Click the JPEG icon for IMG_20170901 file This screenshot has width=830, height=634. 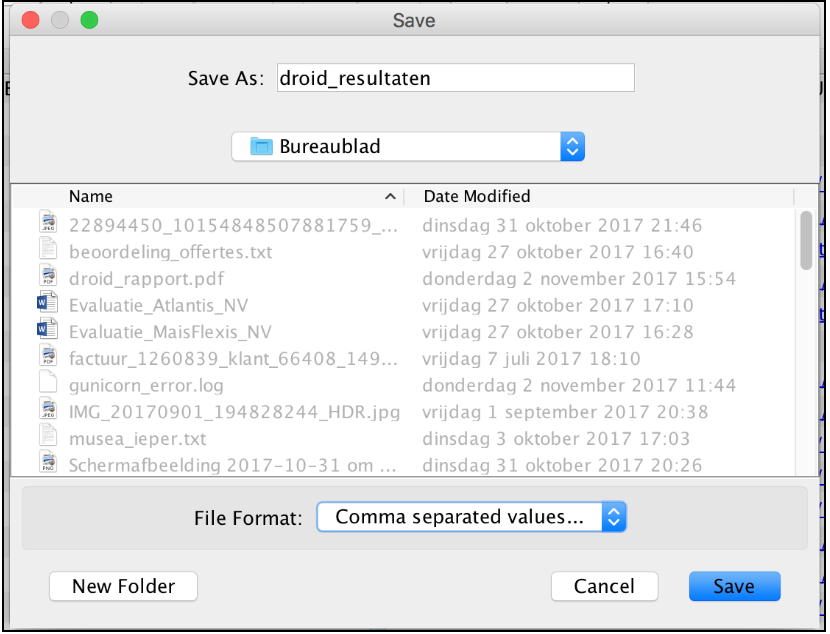click(47, 411)
